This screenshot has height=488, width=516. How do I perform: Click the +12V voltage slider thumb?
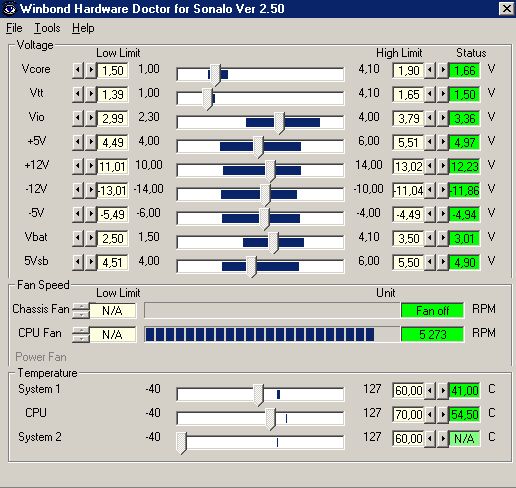click(270, 171)
